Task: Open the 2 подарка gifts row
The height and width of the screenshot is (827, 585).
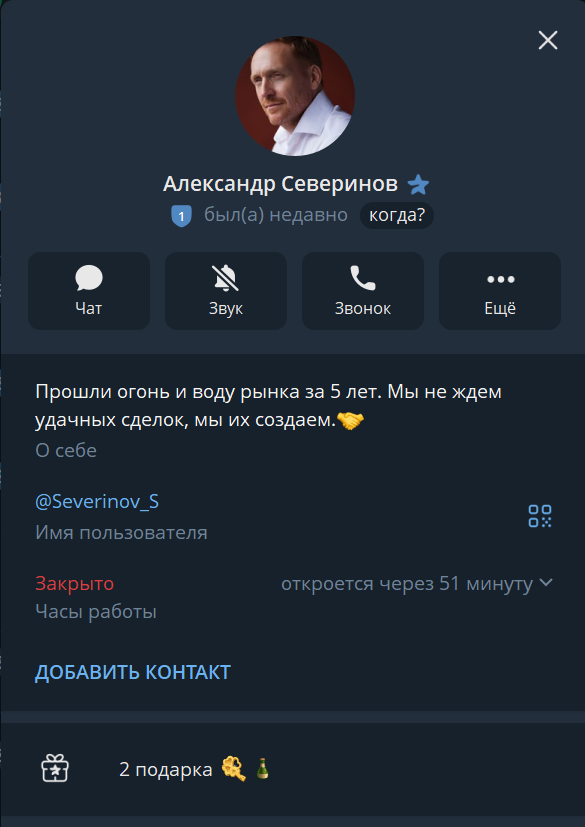Action: coord(292,770)
